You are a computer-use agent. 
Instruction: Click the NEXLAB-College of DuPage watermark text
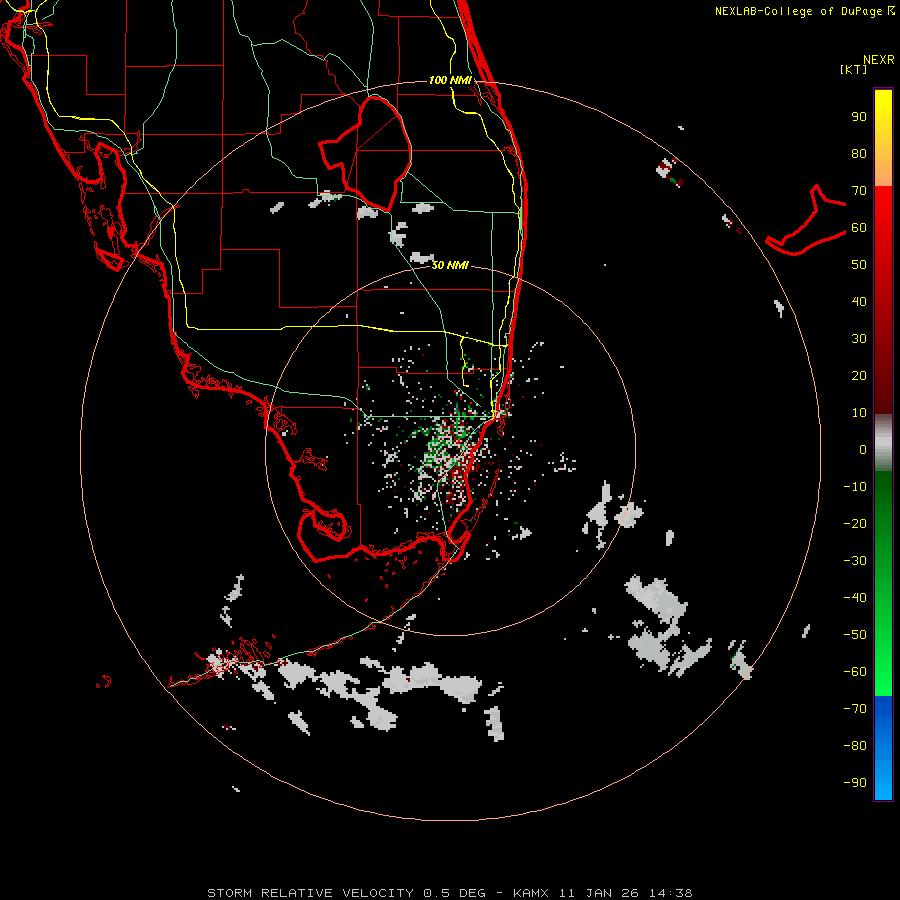pyautogui.click(x=804, y=11)
